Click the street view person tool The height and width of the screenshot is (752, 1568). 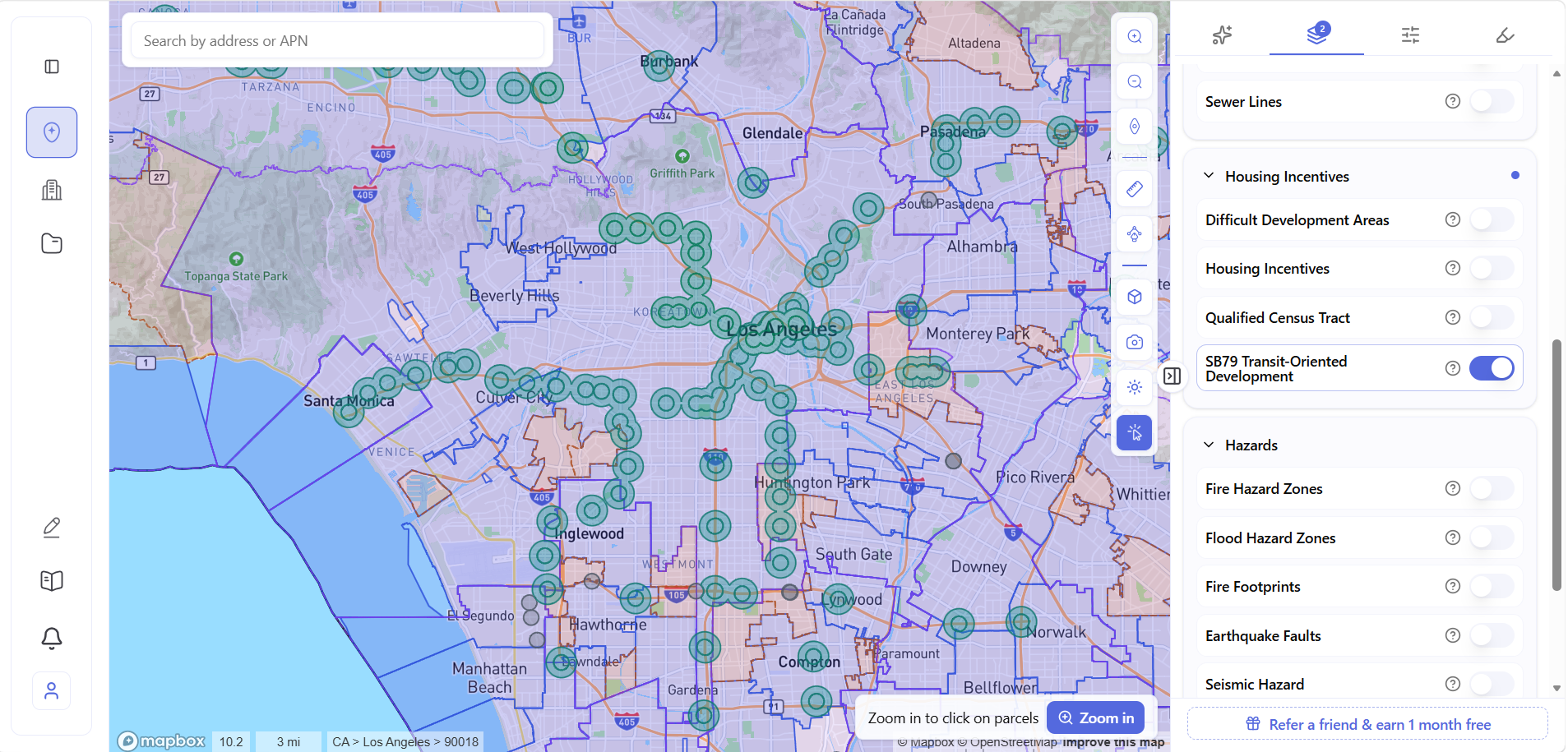pyautogui.click(x=1135, y=234)
